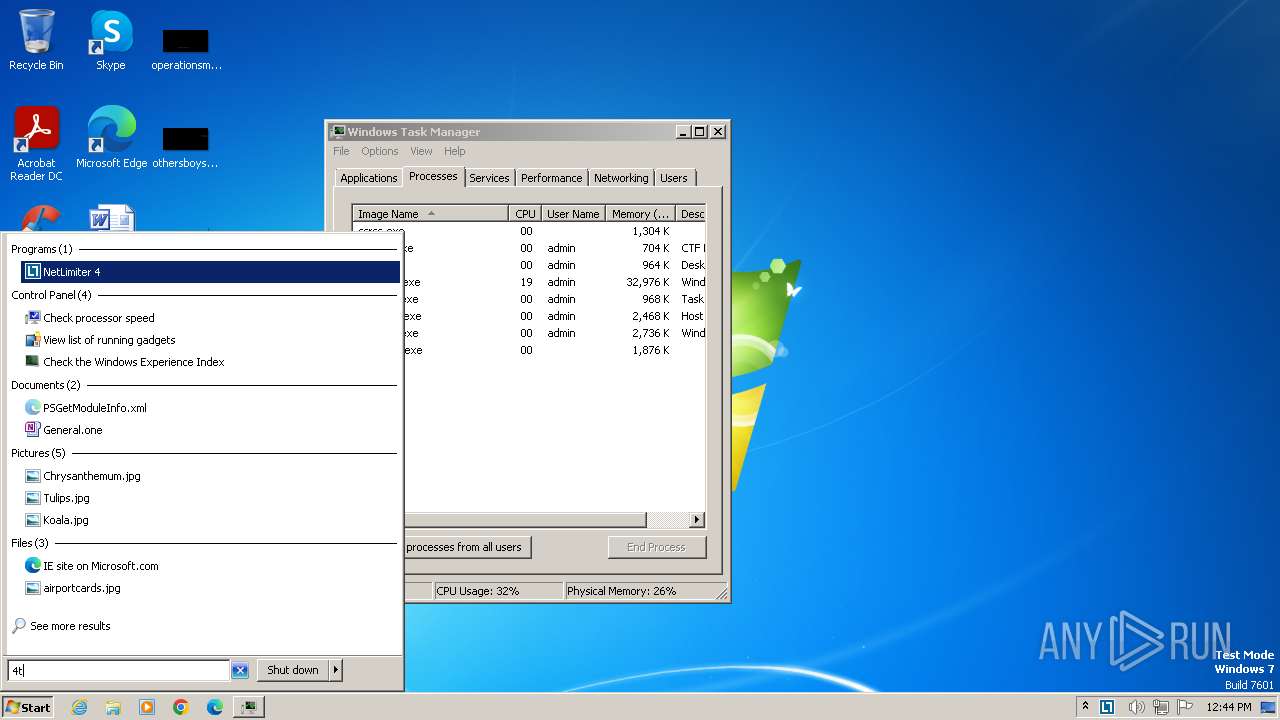Switch to the Users tab
Screen dimensions: 1280x720
pos(674,178)
